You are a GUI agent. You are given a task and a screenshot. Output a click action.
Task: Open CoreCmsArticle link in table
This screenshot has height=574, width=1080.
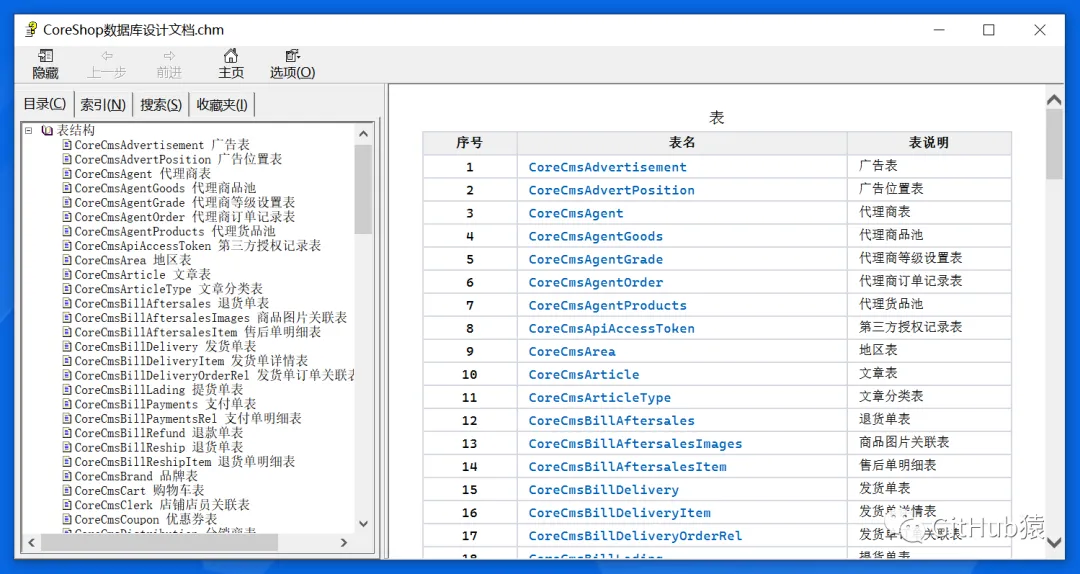click(584, 375)
